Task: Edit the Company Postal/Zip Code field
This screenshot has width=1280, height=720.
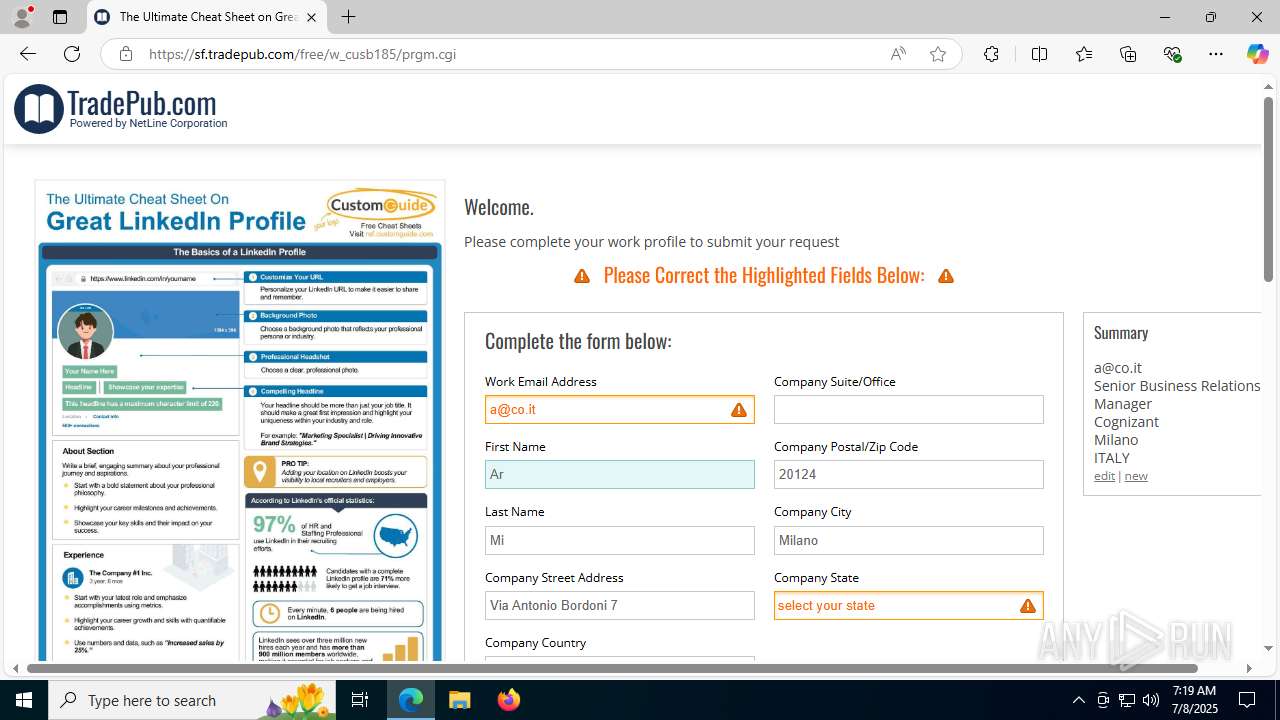Action: click(908, 474)
